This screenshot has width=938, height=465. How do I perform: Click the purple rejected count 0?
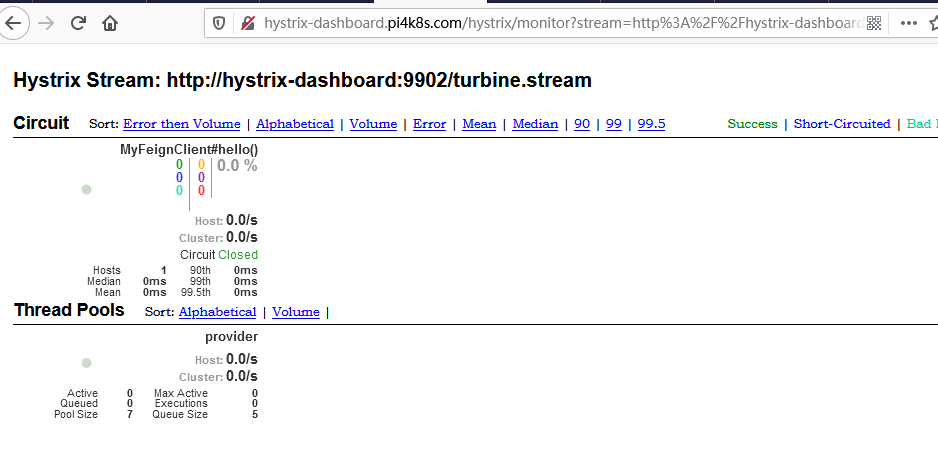click(x=202, y=178)
